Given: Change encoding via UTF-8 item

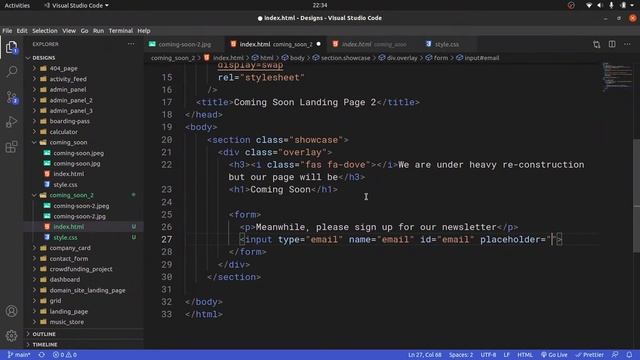Looking at the screenshot, I should click(488, 355).
